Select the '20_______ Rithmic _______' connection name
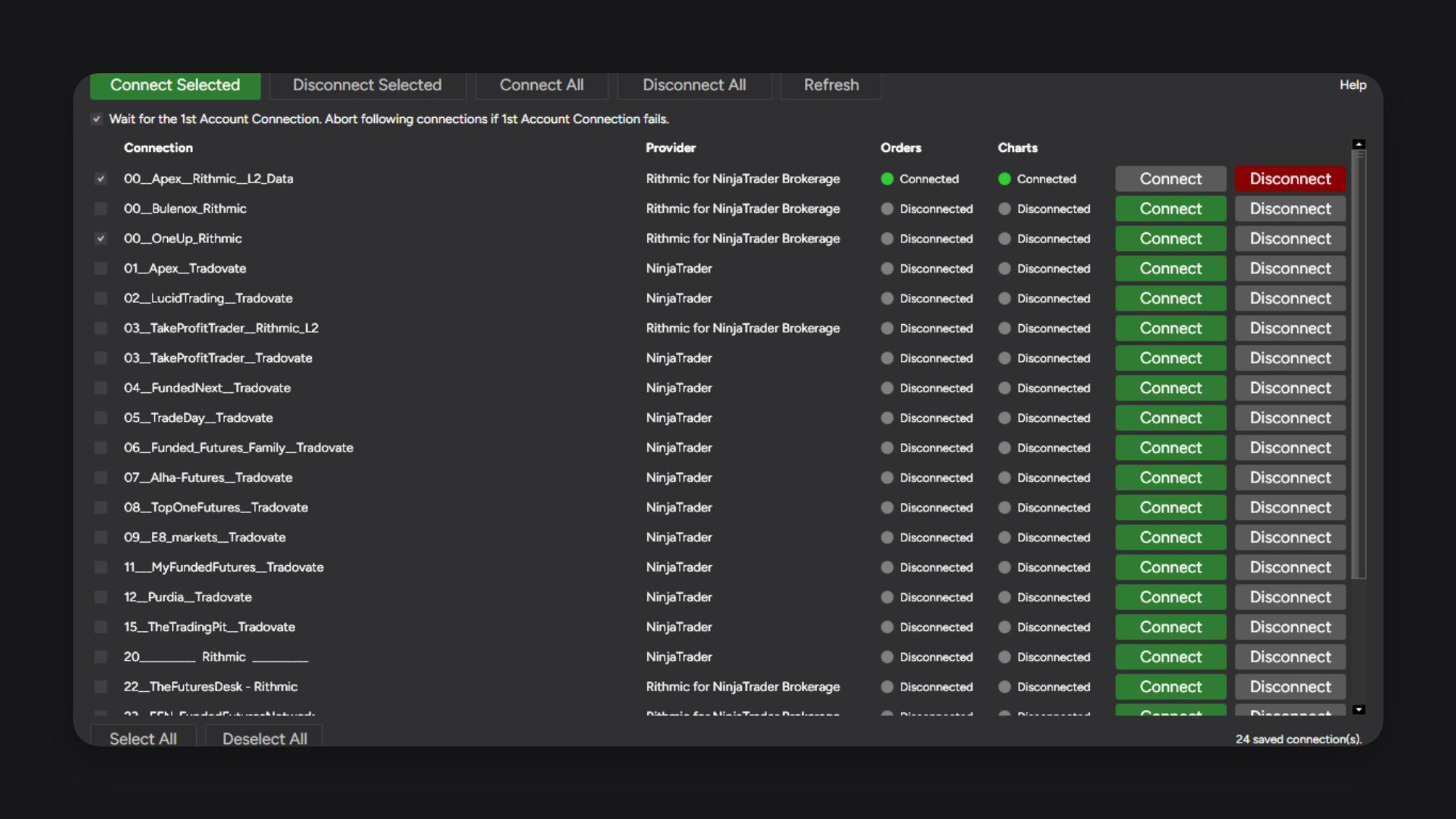 [216, 657]
